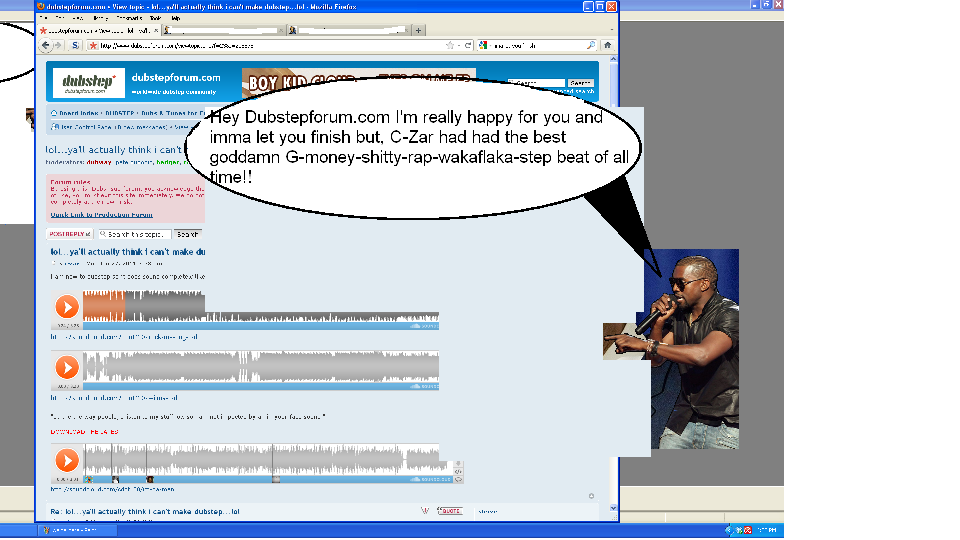Click the download arrow on third player
960x540 pixels.
point(458,464)
